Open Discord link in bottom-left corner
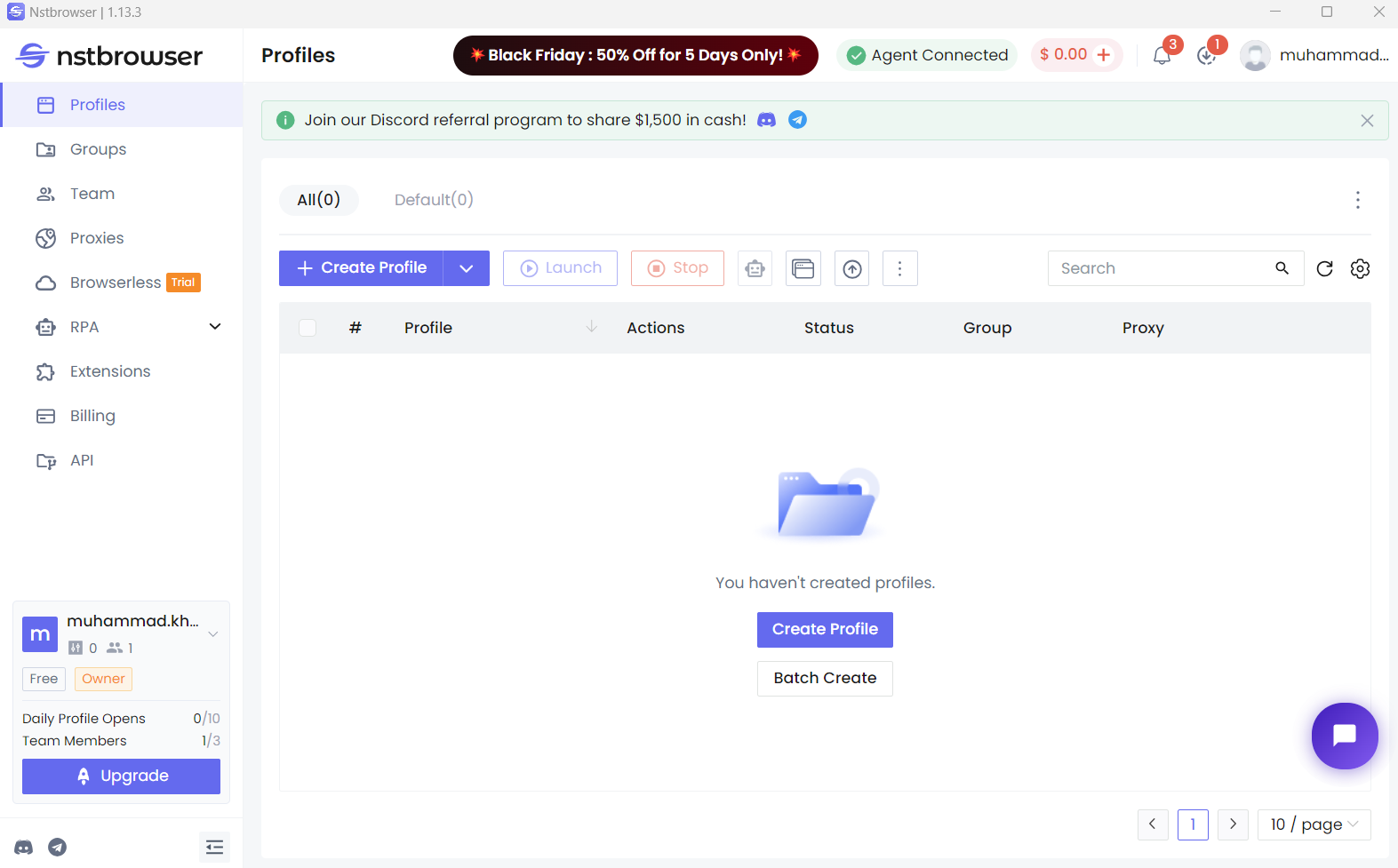The height and width of the screenshot is (868, 1398). click(24, 848)
